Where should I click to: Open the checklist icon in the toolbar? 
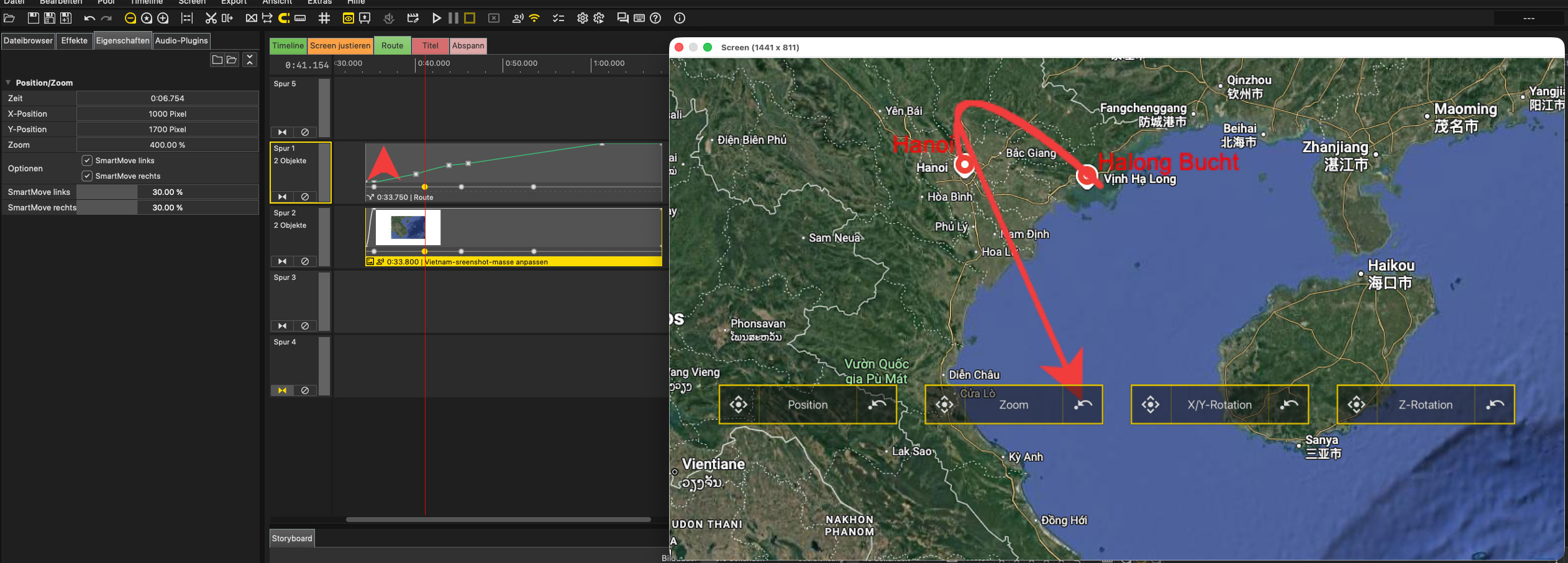[x=558, y=18]
